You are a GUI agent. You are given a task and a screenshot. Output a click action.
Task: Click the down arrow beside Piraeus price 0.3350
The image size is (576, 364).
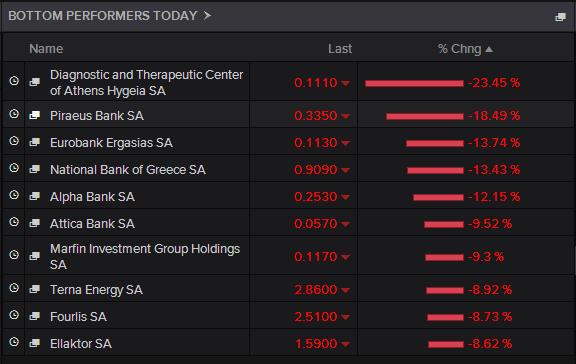click(x=345, y=116)
